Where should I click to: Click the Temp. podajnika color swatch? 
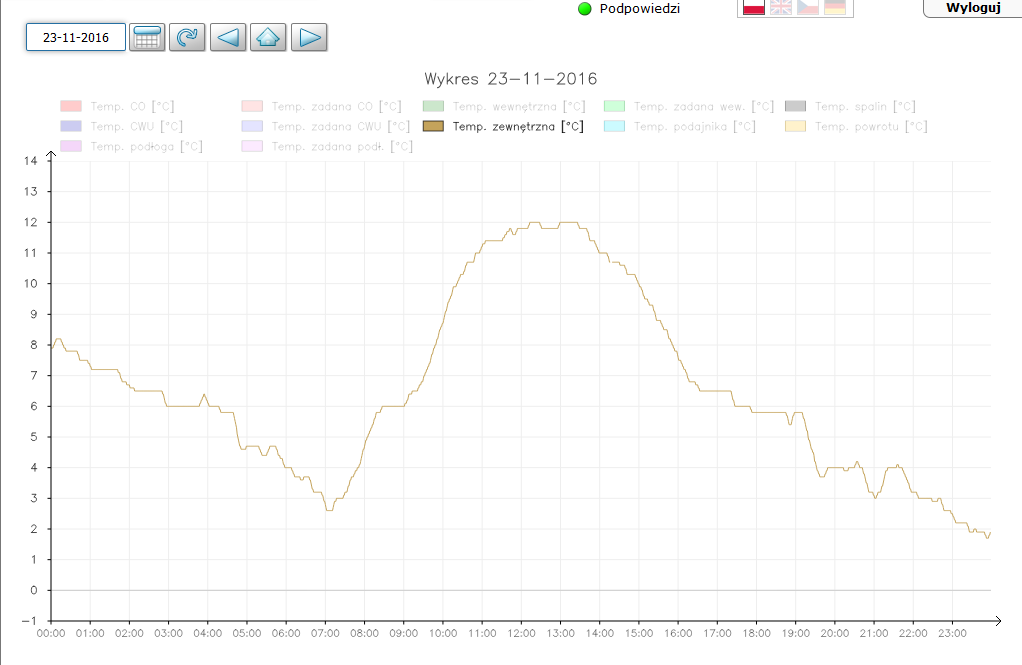coord(614,127)
